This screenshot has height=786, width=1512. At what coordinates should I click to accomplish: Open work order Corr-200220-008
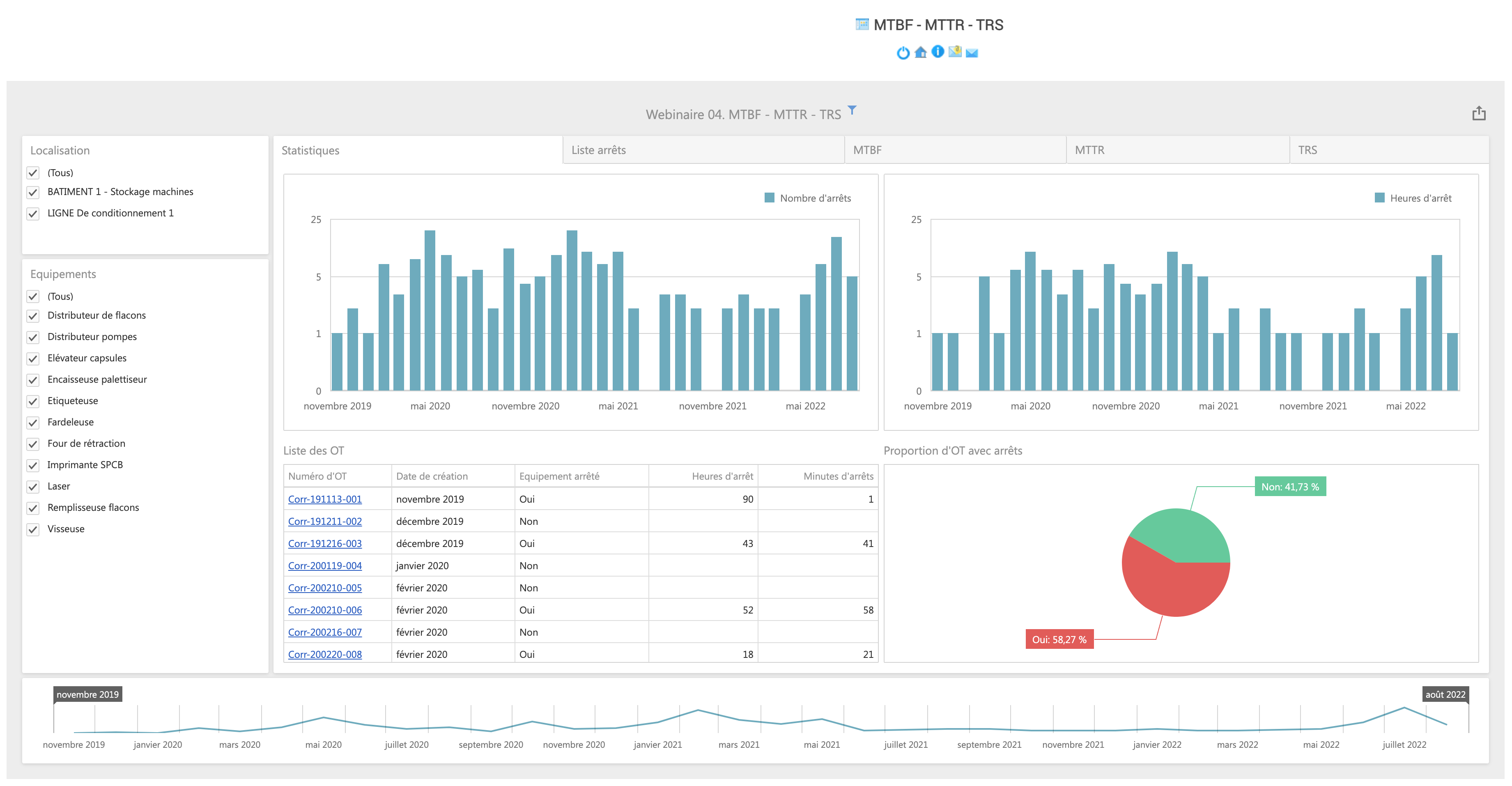click(x=324, y=655)
